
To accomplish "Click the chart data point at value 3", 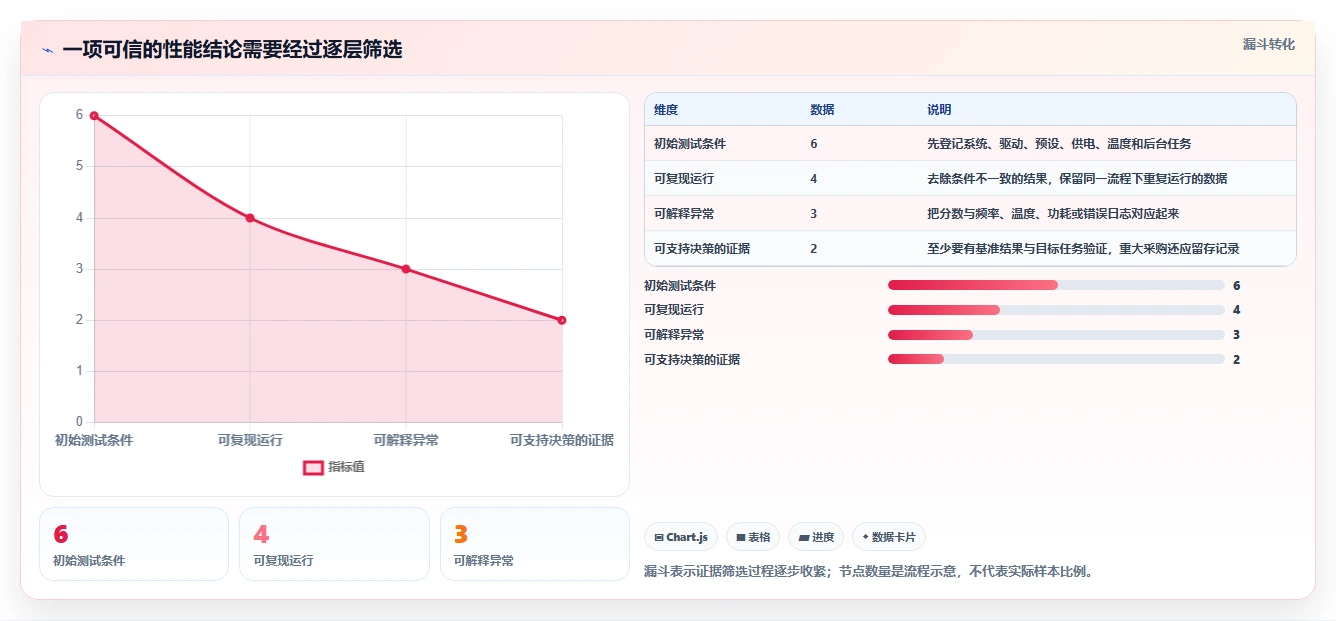I will pyautogui.click(x=406, y=269).
